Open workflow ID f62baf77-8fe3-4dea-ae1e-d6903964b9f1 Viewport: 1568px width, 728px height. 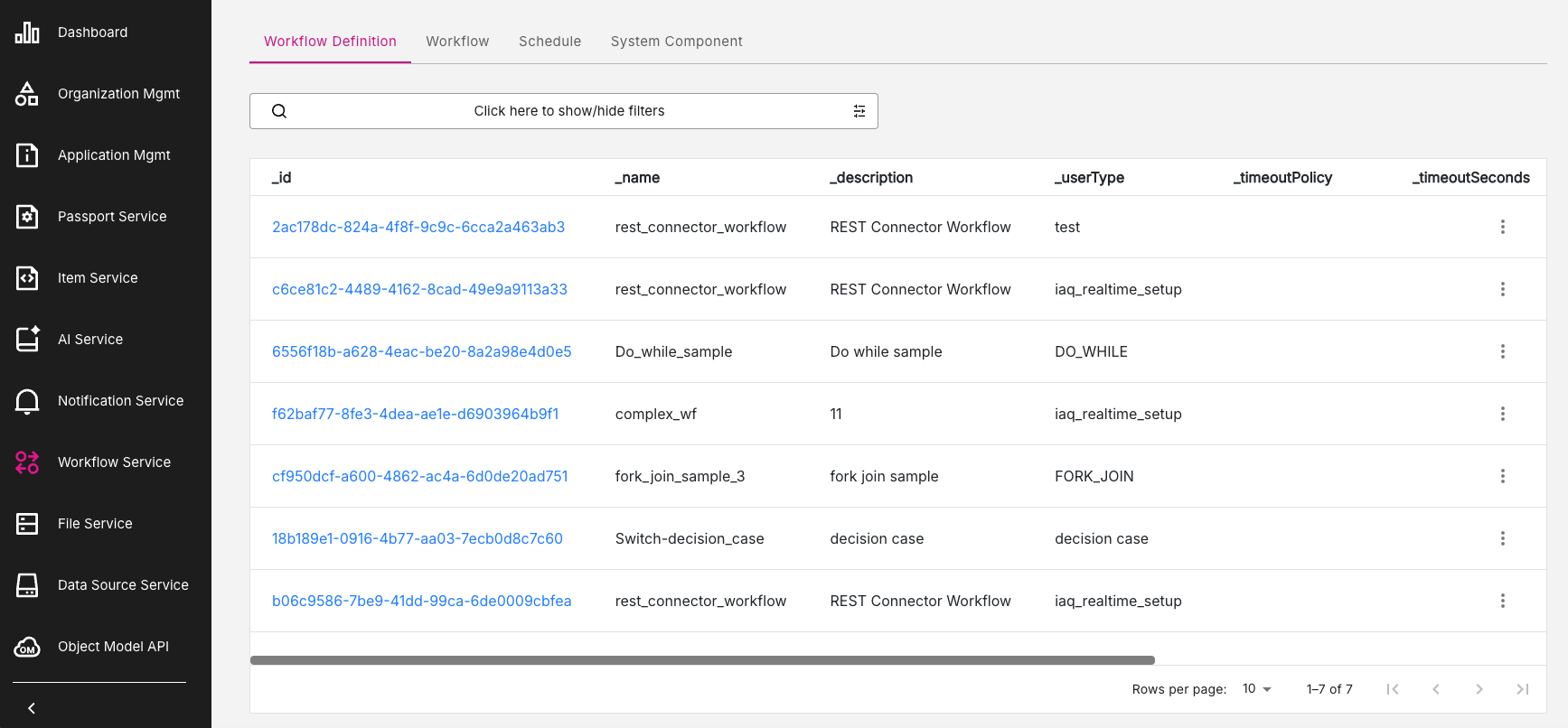point(416,414)
